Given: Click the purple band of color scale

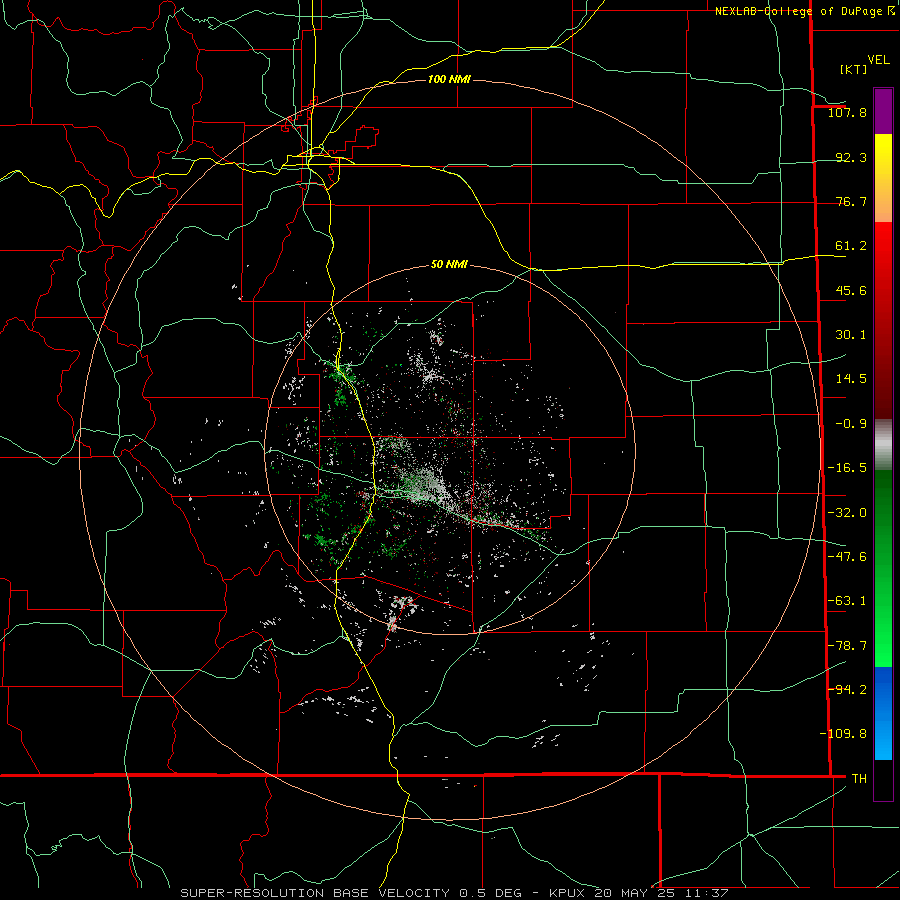Looking at the screenshot, I should 883,111.
